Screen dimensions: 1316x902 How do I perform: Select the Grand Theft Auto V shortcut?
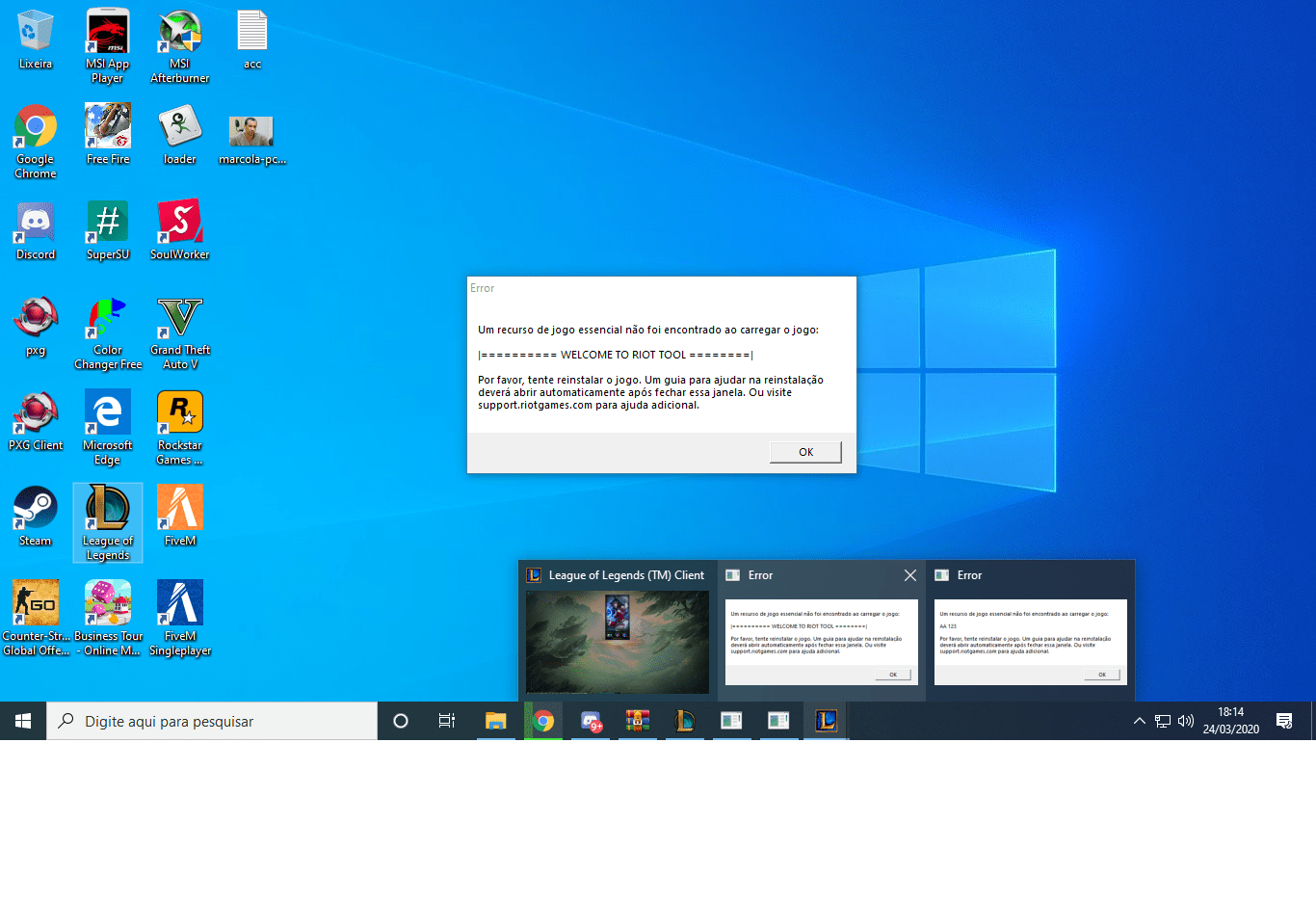click(180, 333)
